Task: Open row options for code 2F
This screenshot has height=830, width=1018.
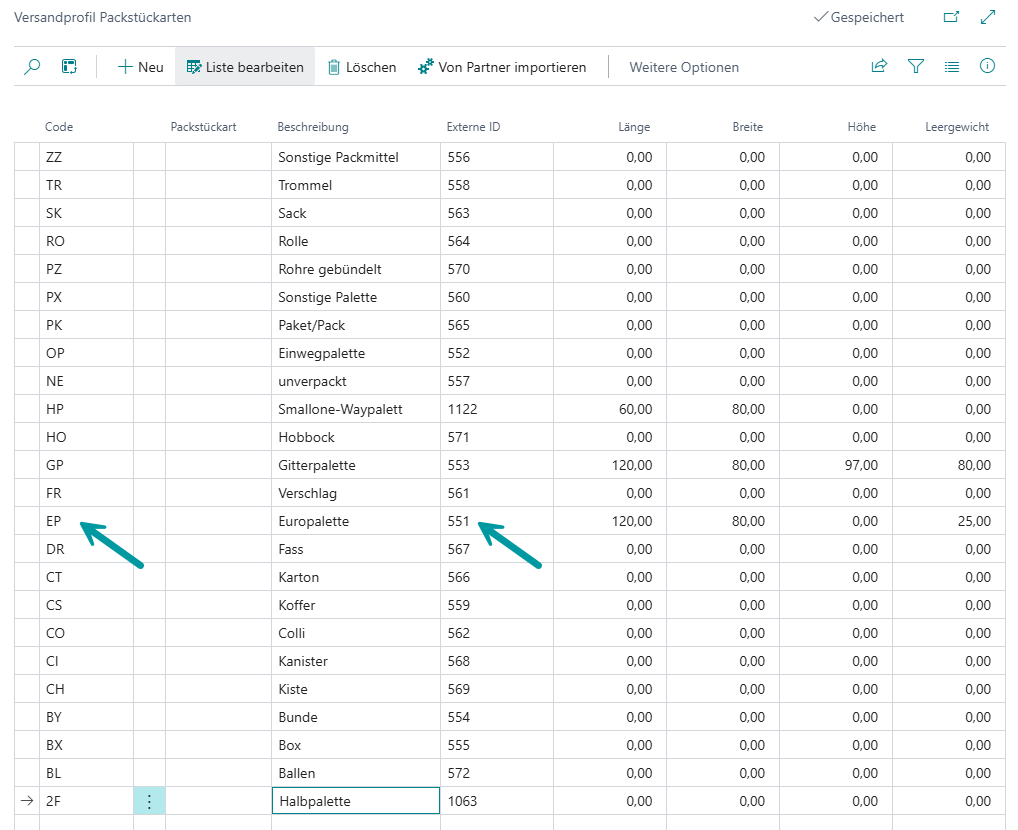Action: [149, 801]
